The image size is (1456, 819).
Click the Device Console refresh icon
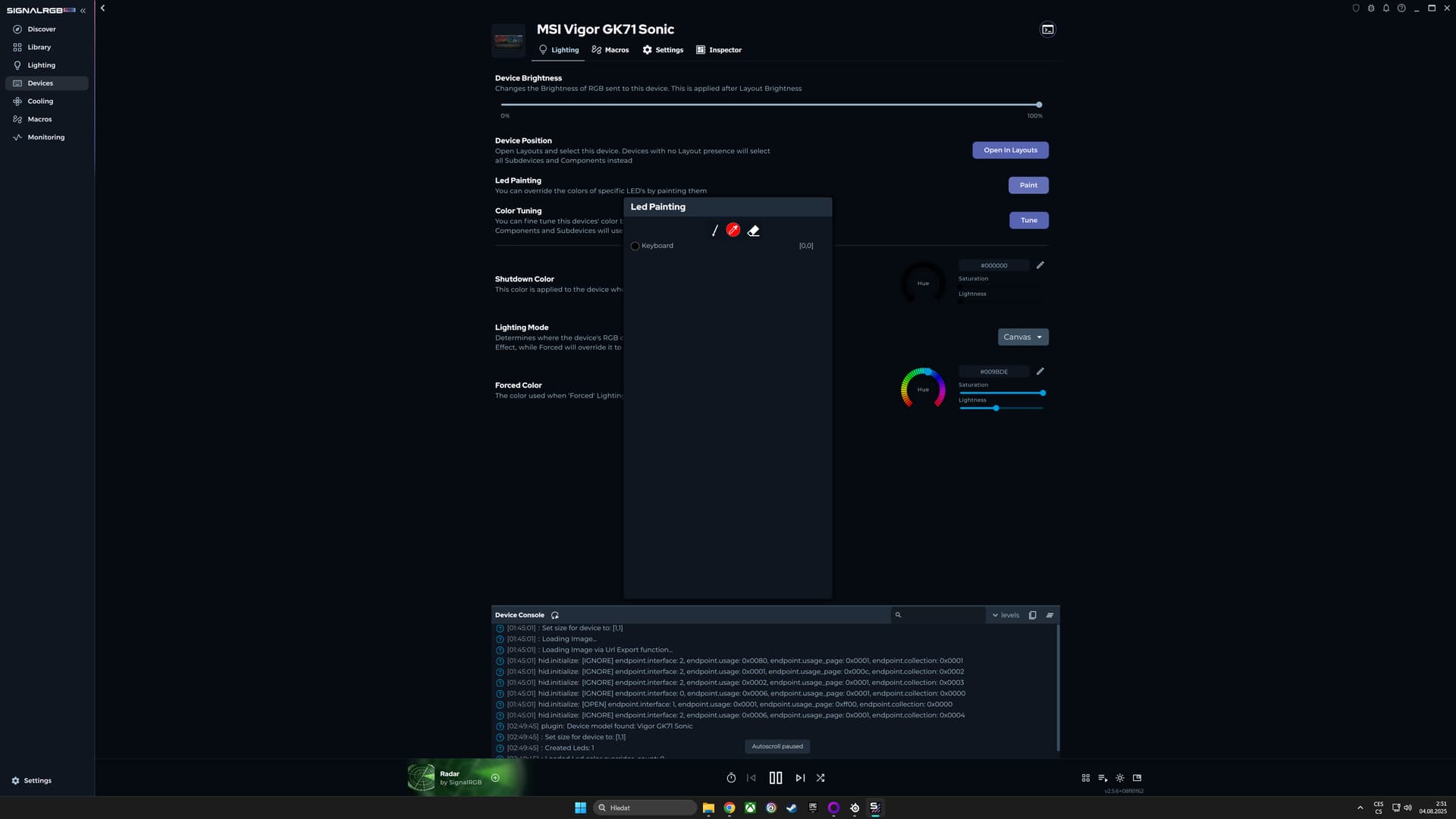[x=555, y=615]
